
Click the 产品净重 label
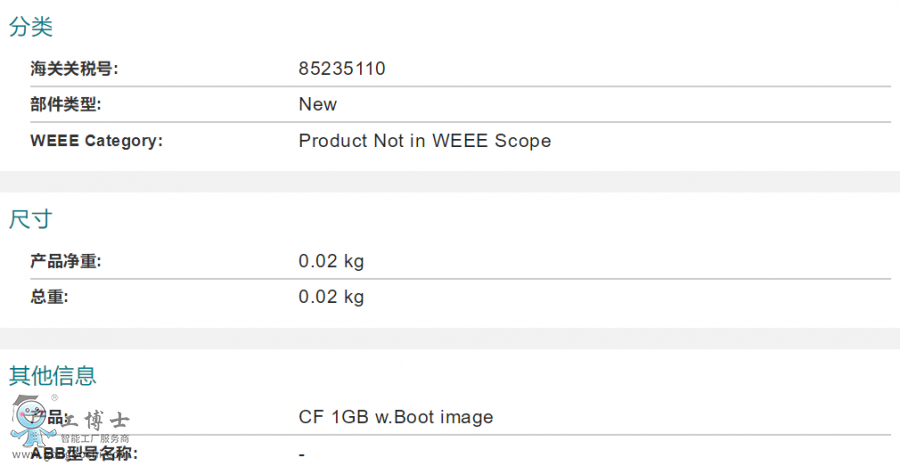pos(66,262)
